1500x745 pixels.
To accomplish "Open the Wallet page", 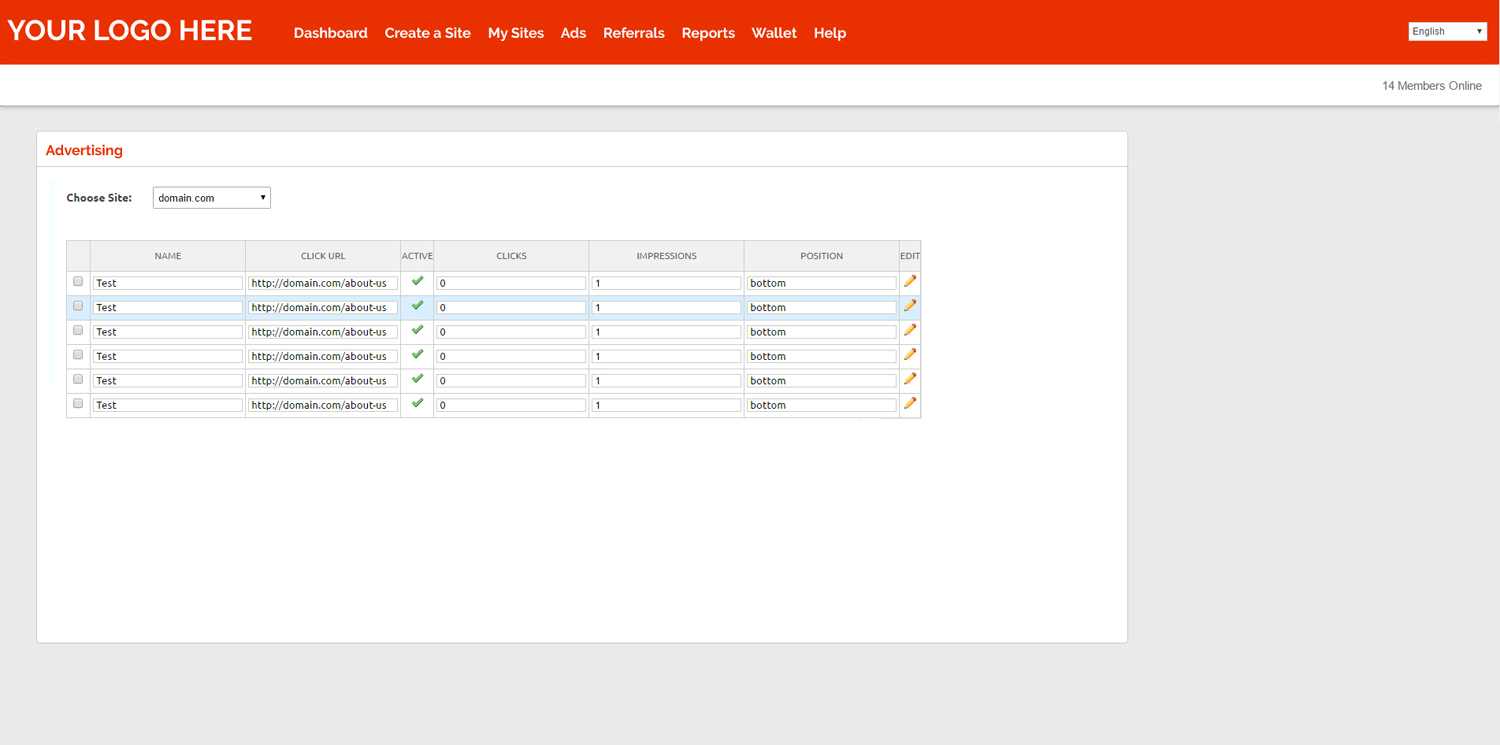I will click(774, 33).
